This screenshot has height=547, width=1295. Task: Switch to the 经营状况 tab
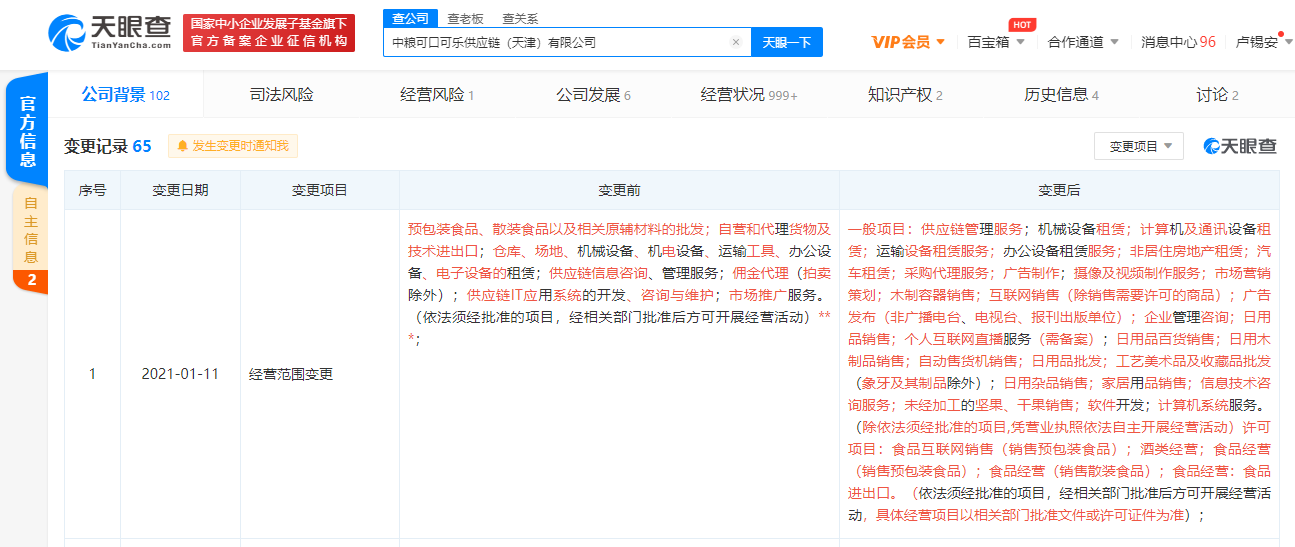pyautogui.click(x=749, y=95)
